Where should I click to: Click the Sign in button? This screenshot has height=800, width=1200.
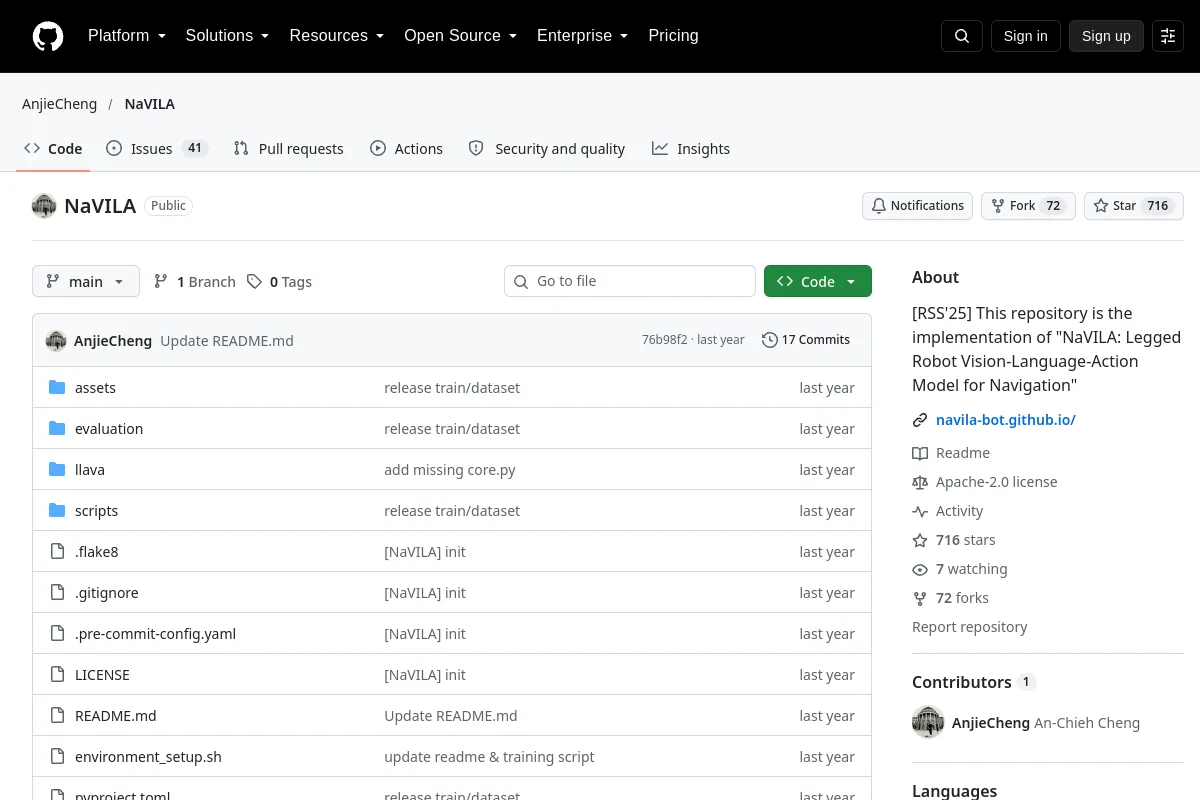1025,36
